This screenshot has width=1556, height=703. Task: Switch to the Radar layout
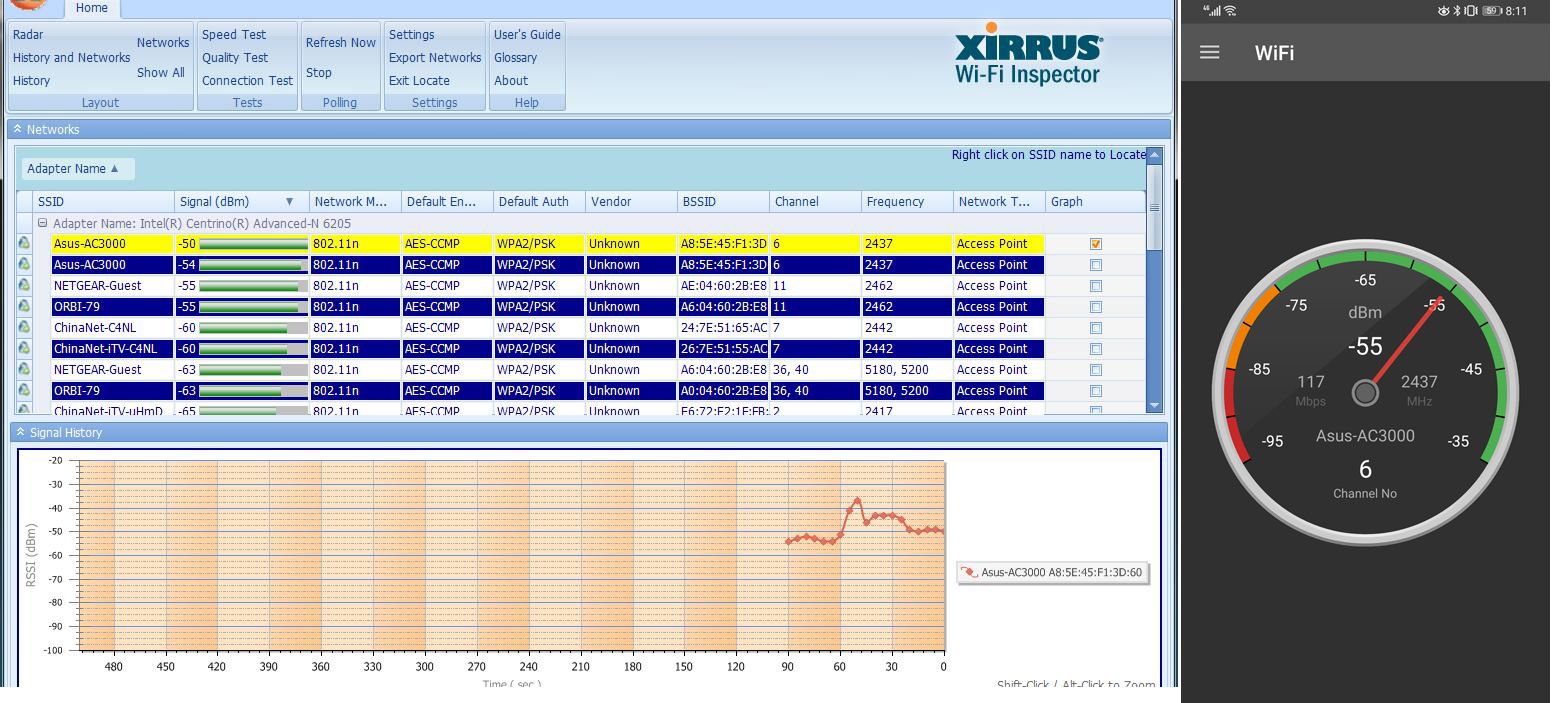(28, 34)
